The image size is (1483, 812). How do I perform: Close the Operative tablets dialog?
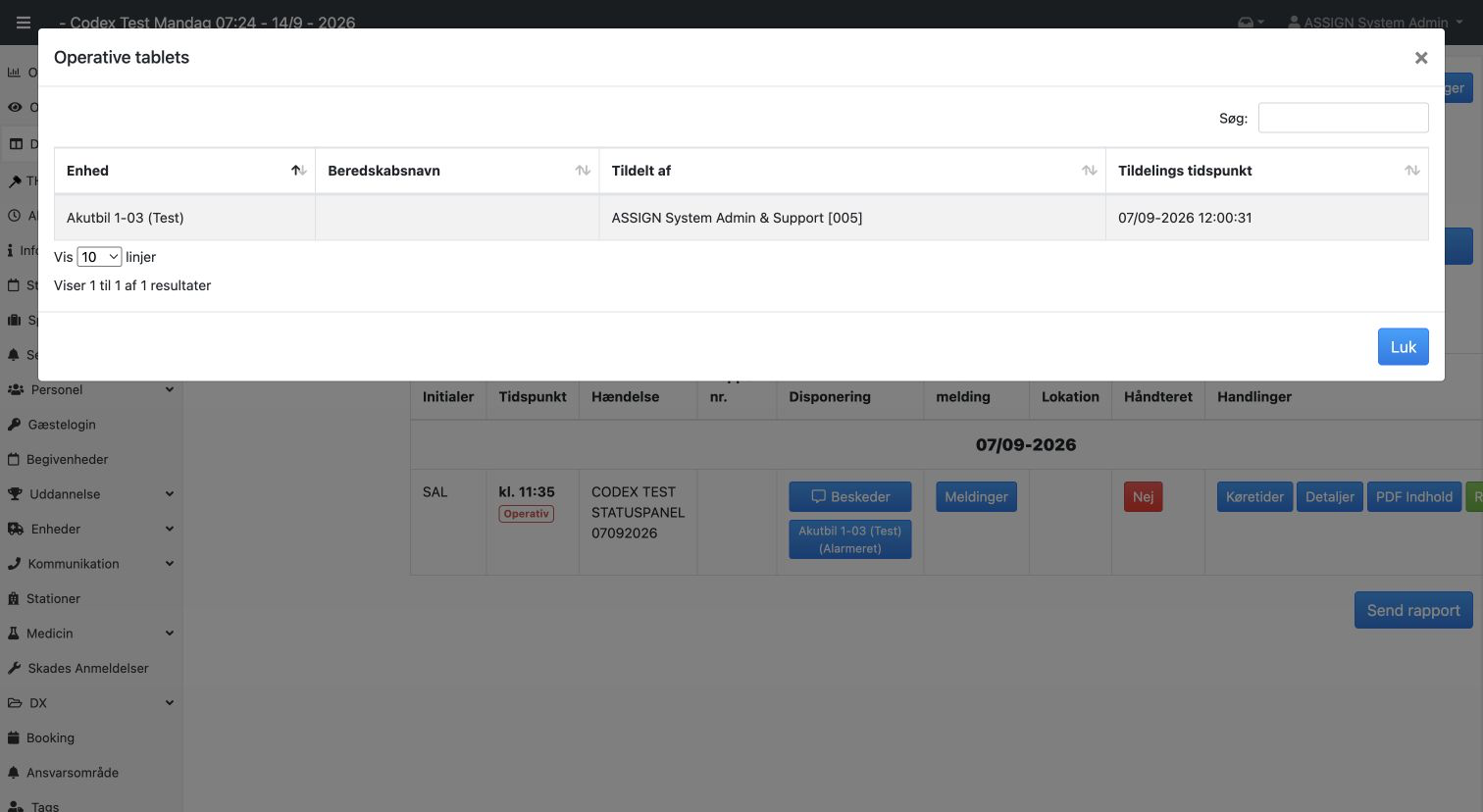[1420, 58]
